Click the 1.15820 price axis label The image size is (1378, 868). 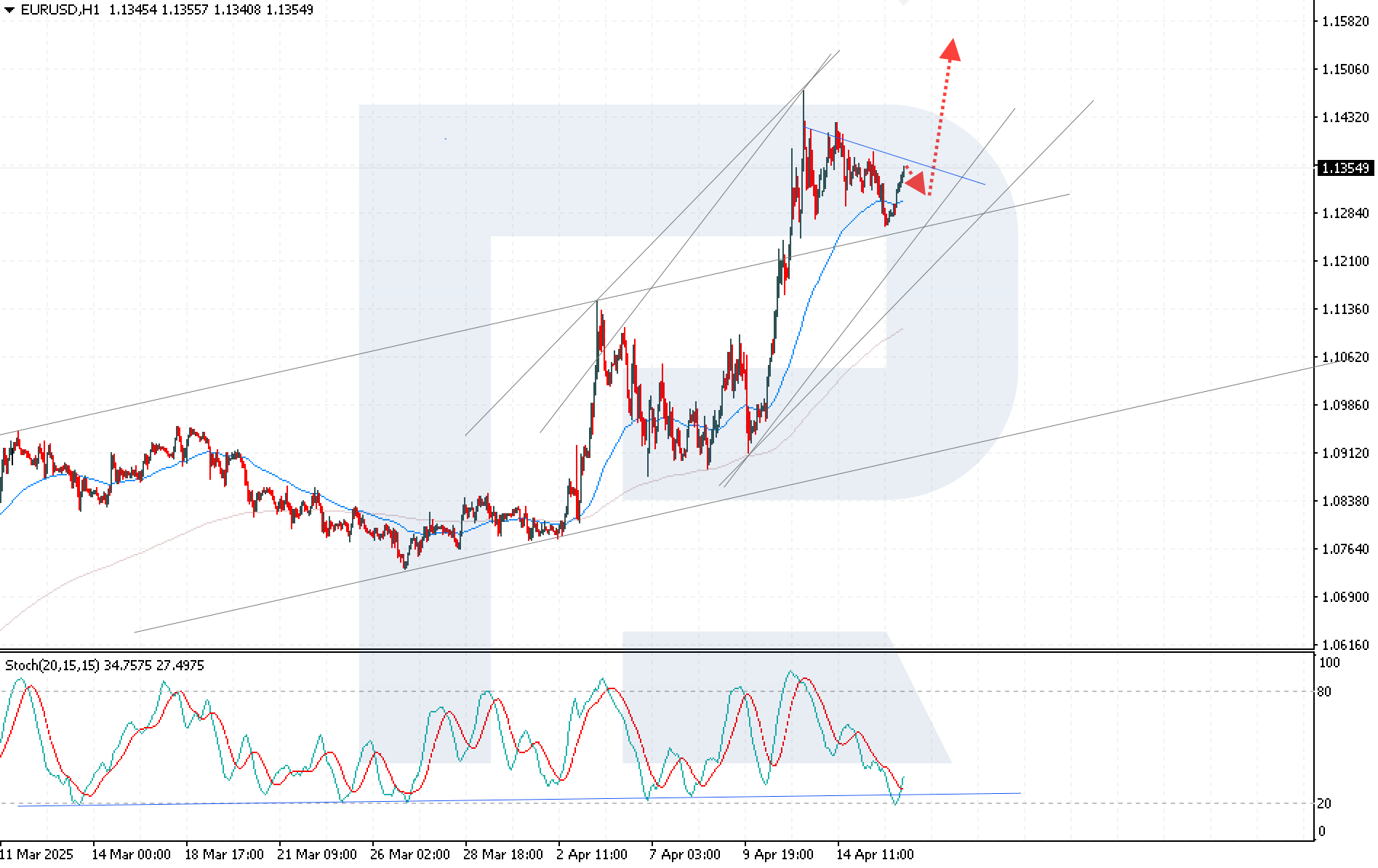click(x=1345, y=21)
